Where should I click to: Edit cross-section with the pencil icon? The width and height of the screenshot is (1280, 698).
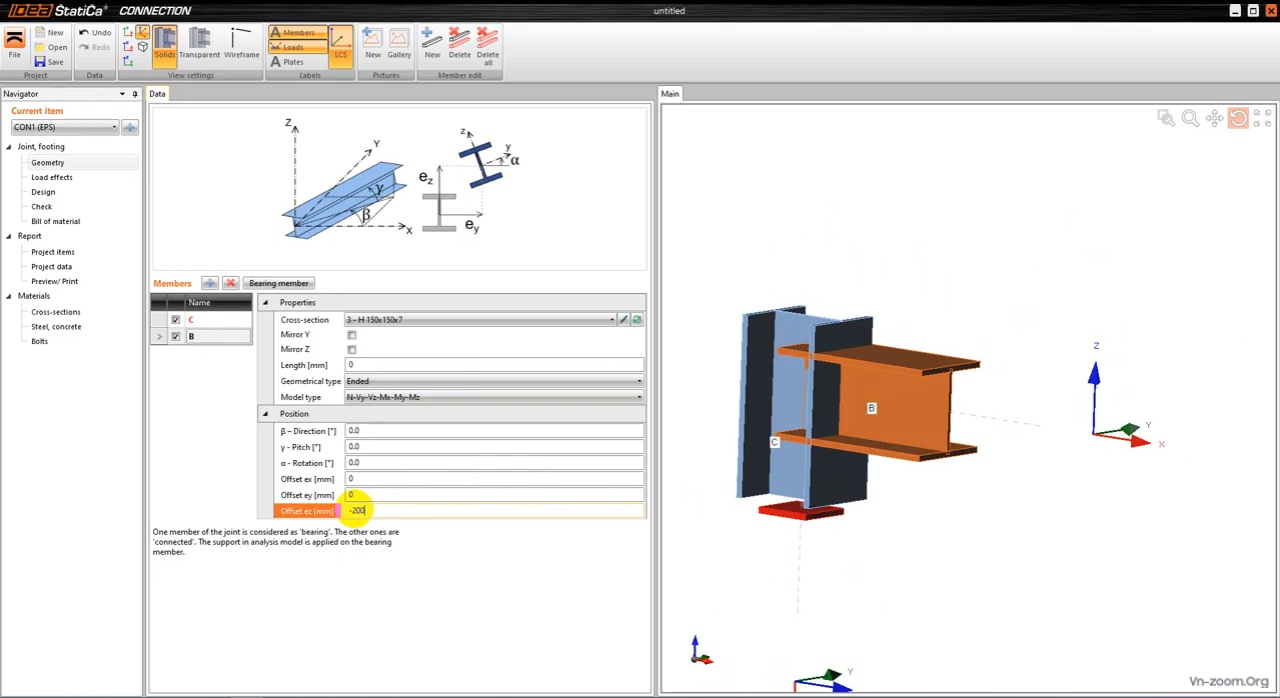click(x=623, y=320)
